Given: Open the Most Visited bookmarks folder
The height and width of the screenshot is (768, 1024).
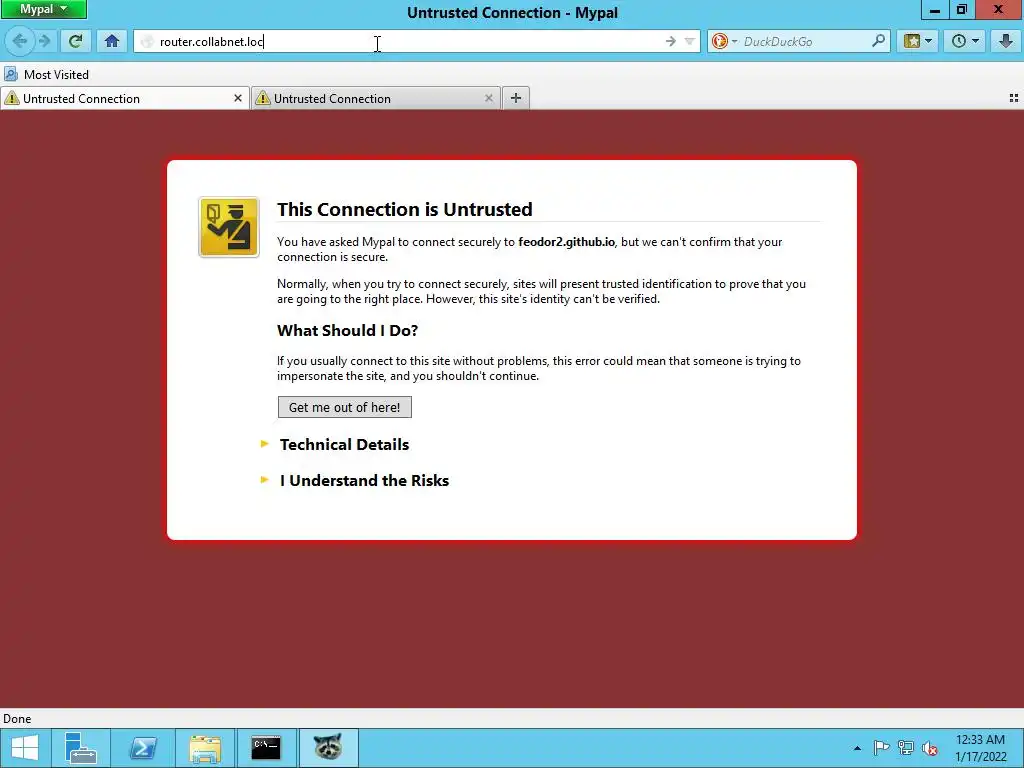Looking at the screenshot, I should click(x=46, y=74).
